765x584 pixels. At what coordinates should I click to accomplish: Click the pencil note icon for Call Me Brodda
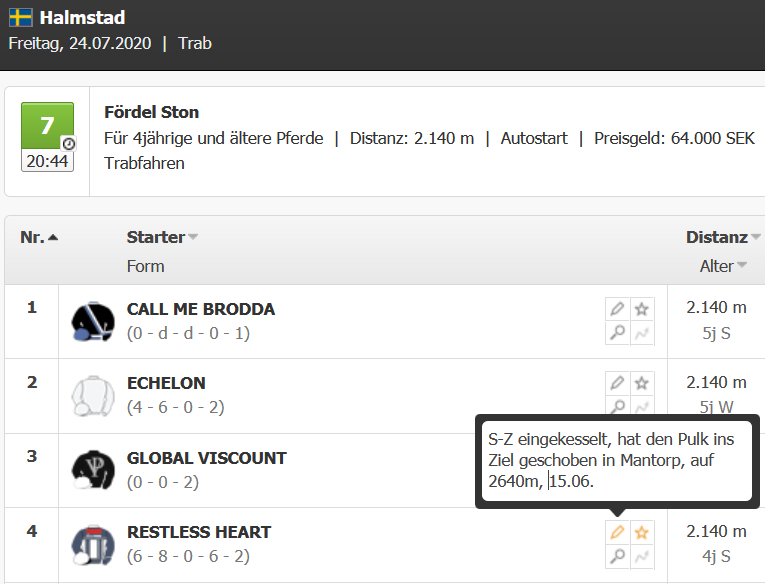click(x=617, y=309)
